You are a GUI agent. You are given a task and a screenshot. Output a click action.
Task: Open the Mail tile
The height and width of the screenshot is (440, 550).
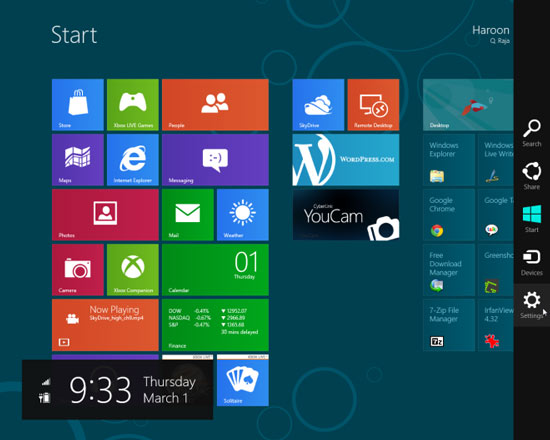click(188, 215)
